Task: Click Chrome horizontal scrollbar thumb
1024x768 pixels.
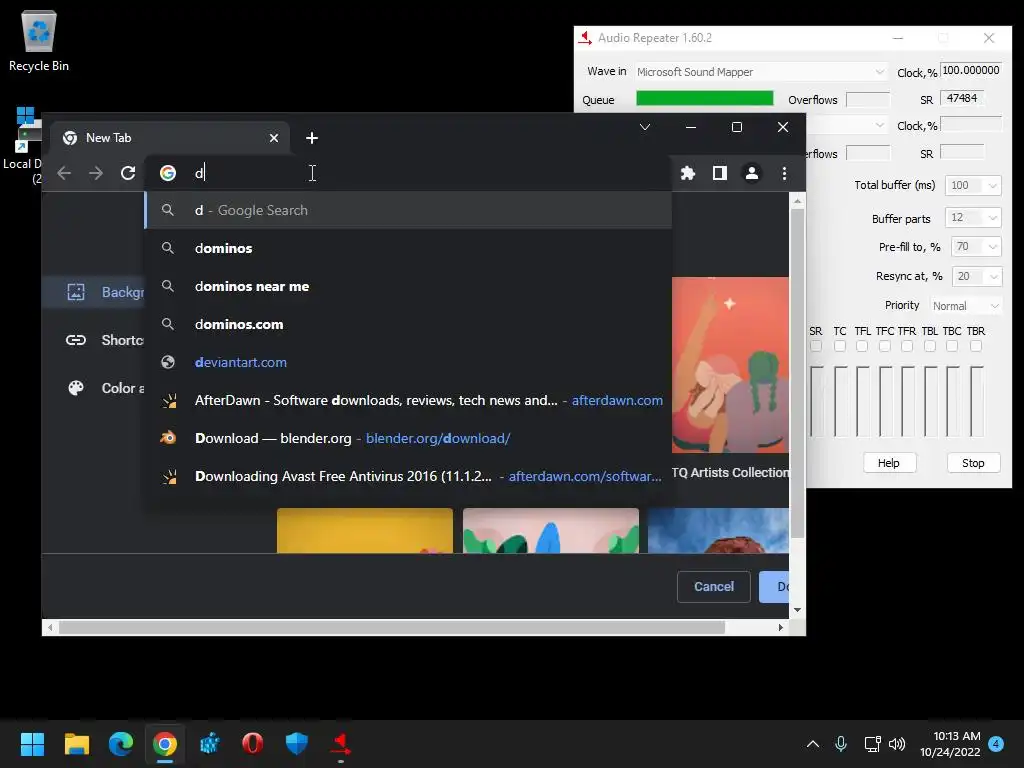Action: [x=392, y=628]
